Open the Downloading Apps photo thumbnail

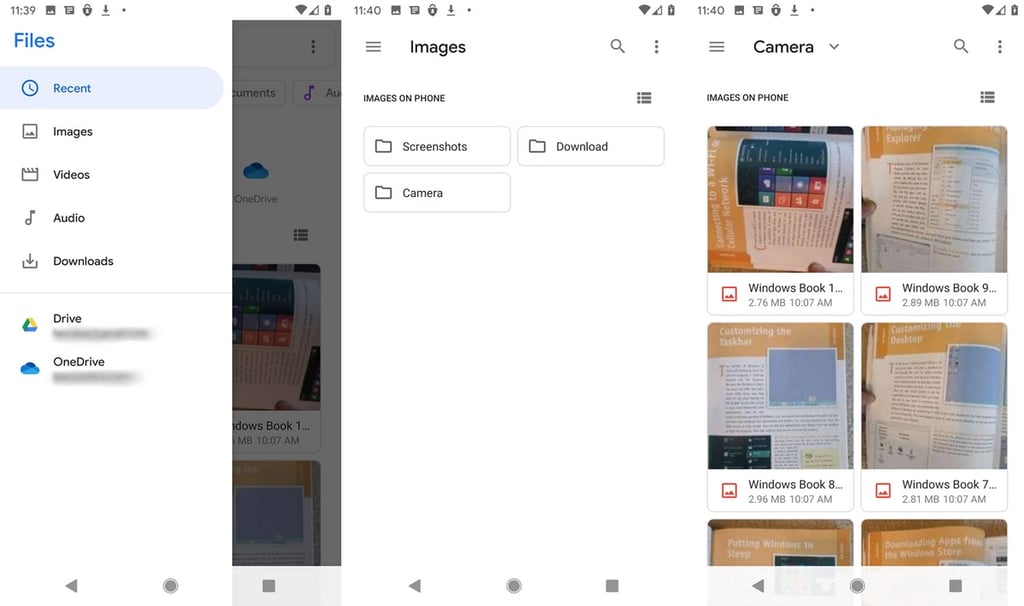pyautogui.click(x=934, y=543)
